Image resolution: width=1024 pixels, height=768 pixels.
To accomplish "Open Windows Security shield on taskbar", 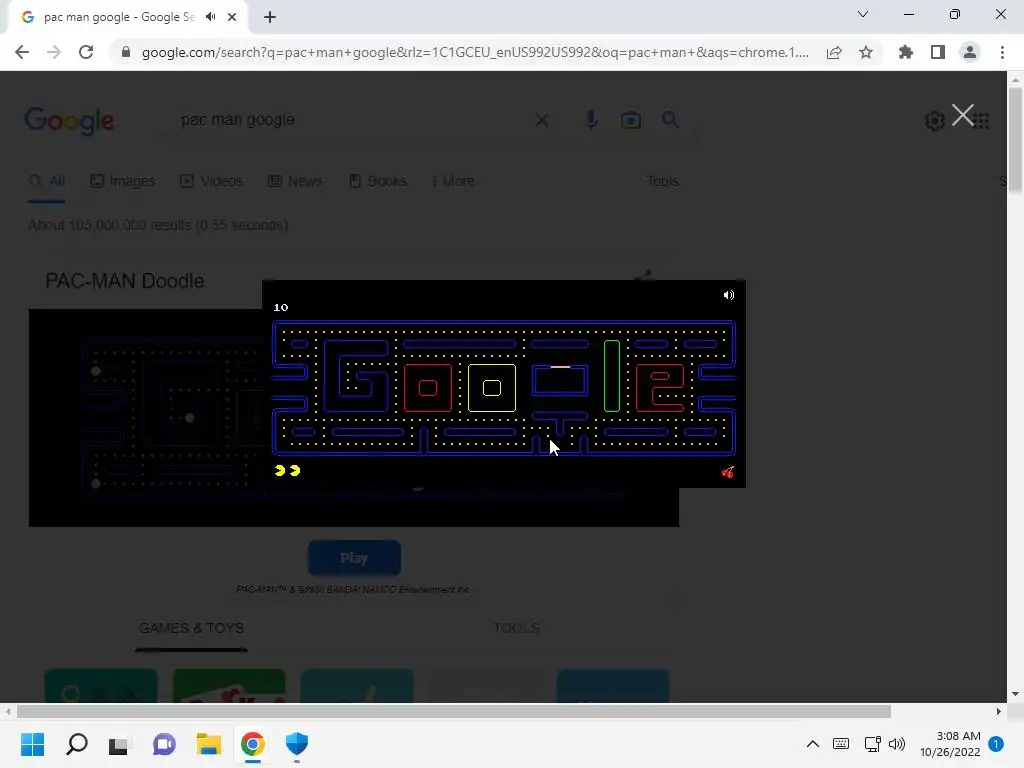I will pos(296,744).
